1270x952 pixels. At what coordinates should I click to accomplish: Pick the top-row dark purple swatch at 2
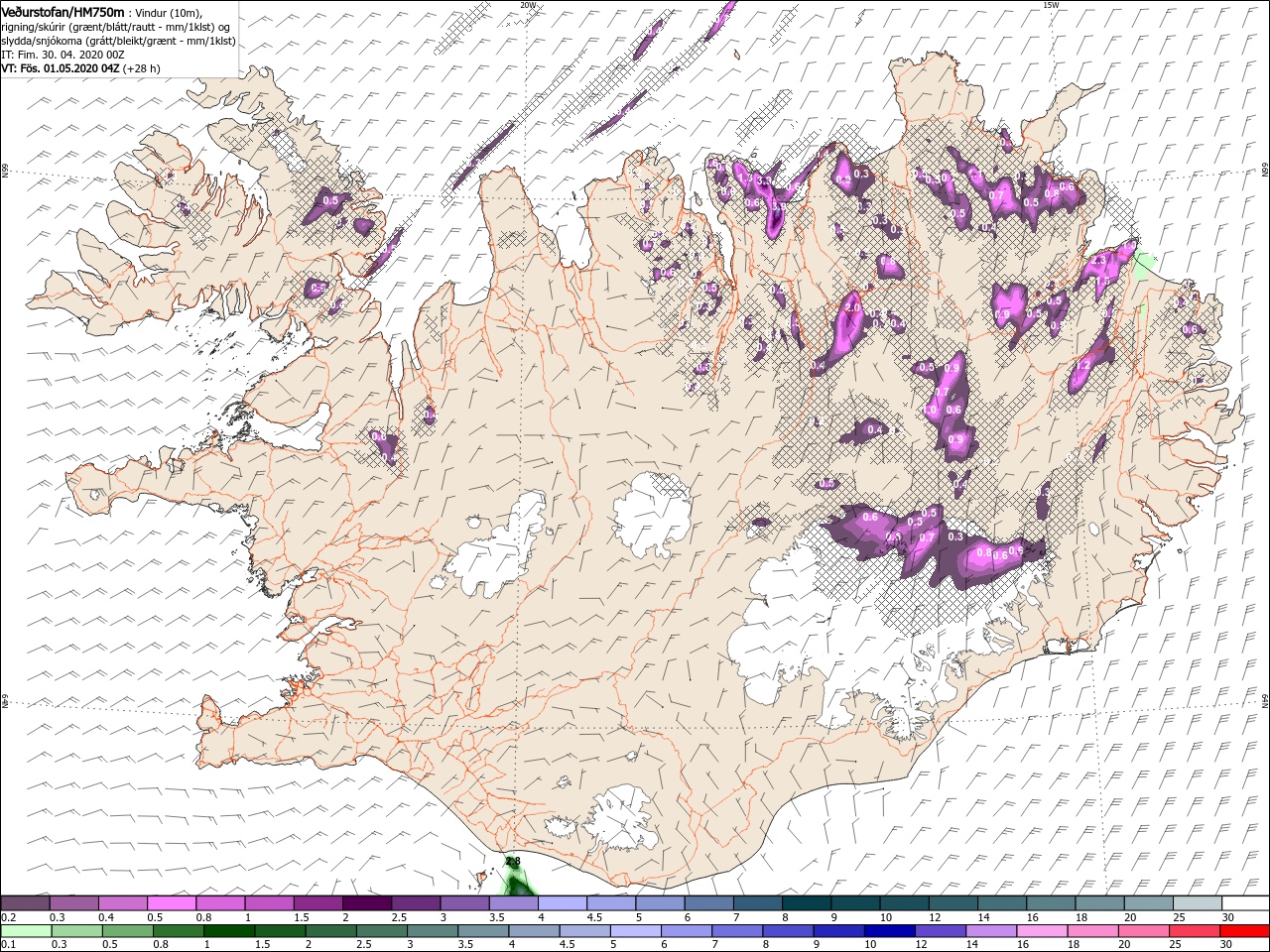(367, 903)
